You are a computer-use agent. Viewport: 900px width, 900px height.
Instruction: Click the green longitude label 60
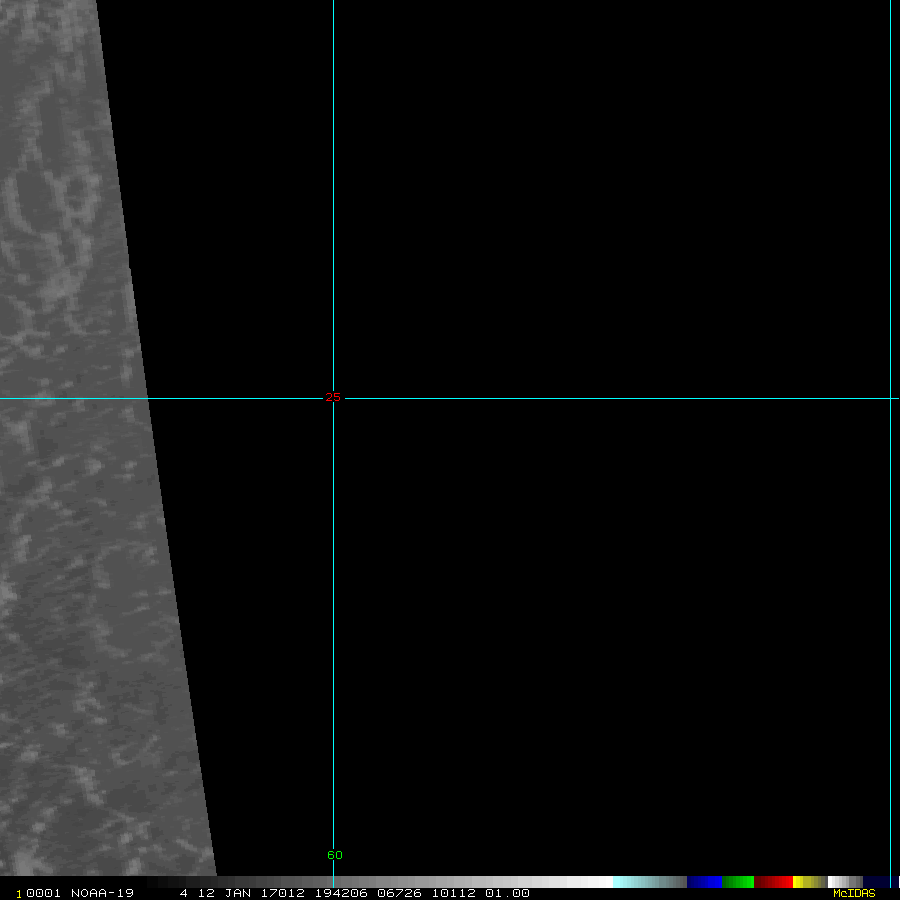[x=334, y=855]
